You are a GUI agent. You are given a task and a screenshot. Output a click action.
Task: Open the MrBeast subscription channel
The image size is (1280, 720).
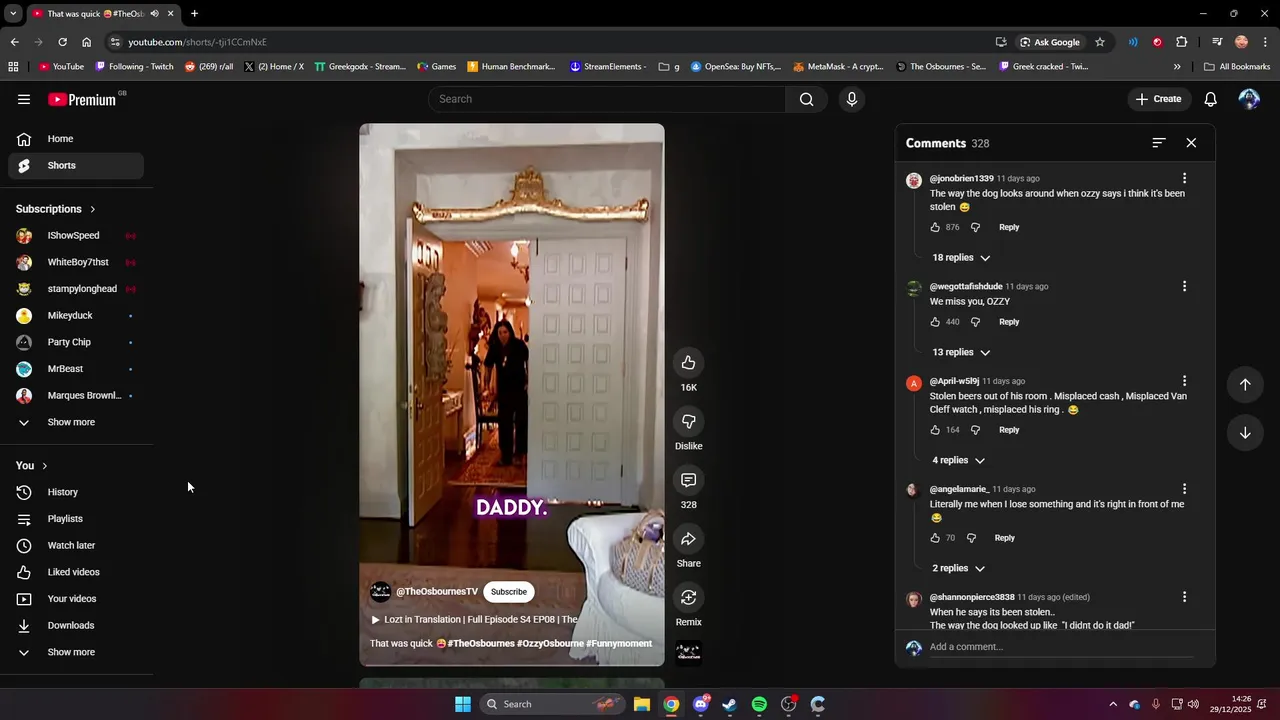click(x=76, y=369)
